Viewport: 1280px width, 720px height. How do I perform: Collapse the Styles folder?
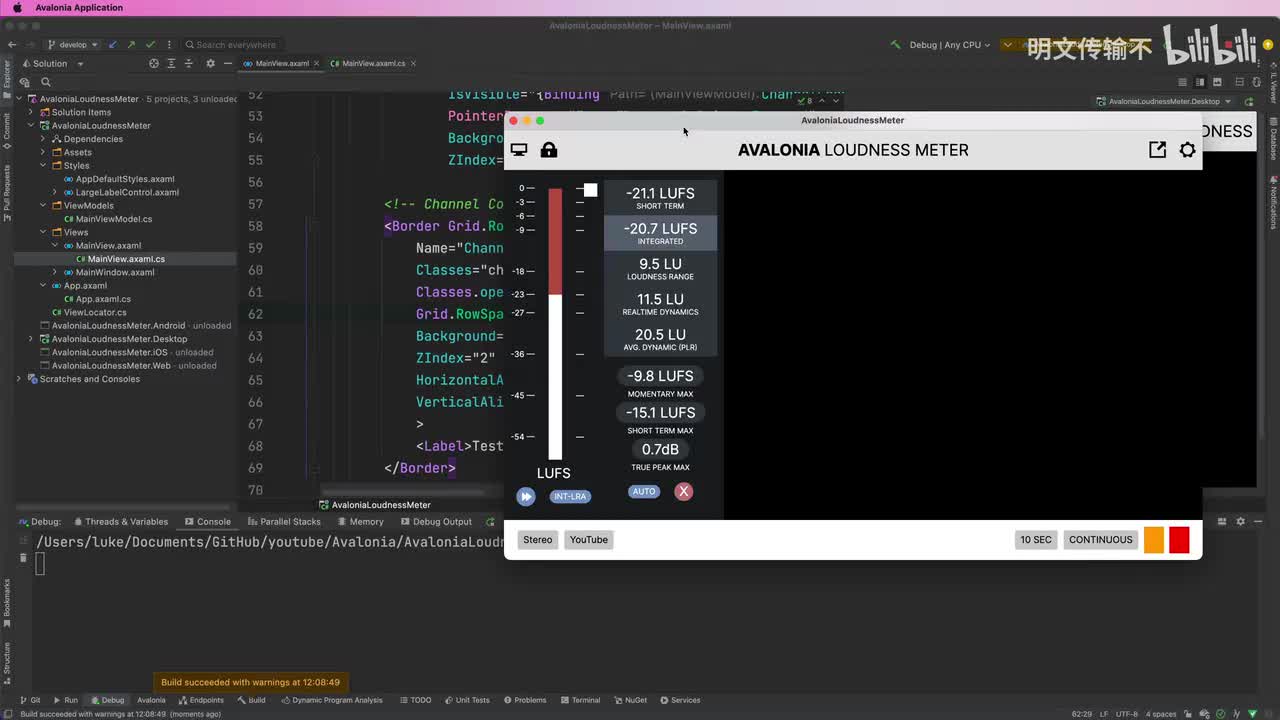(43, 166)
